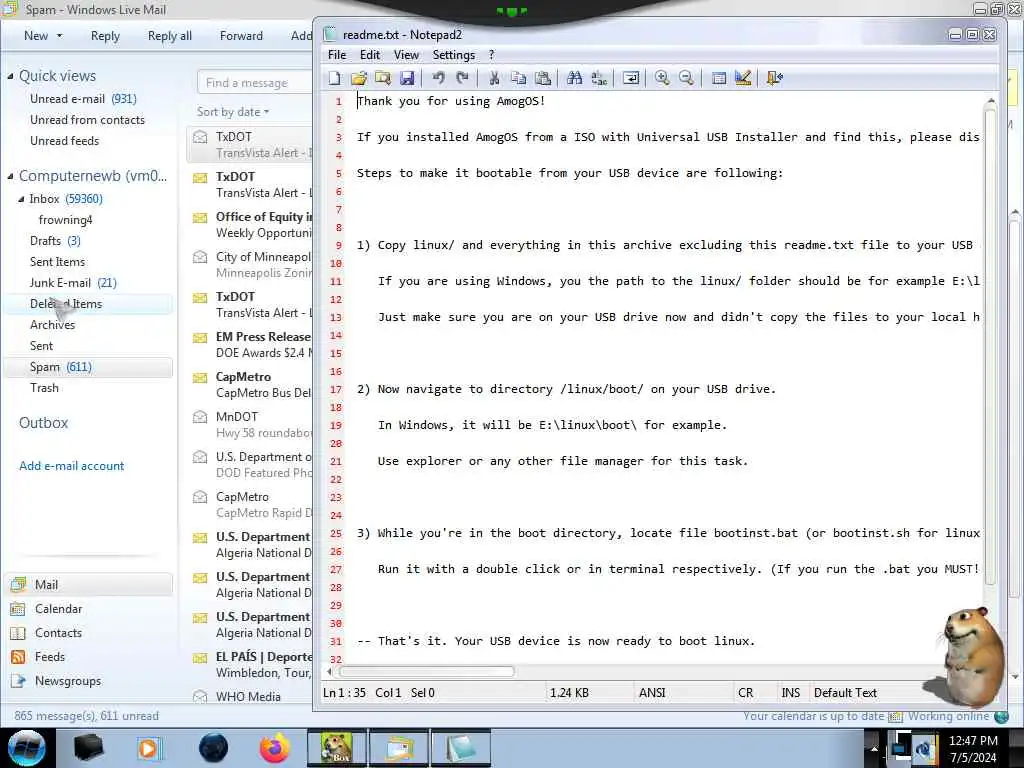Click the Replace icon in Notepad2 toolbar

[599, 78]
